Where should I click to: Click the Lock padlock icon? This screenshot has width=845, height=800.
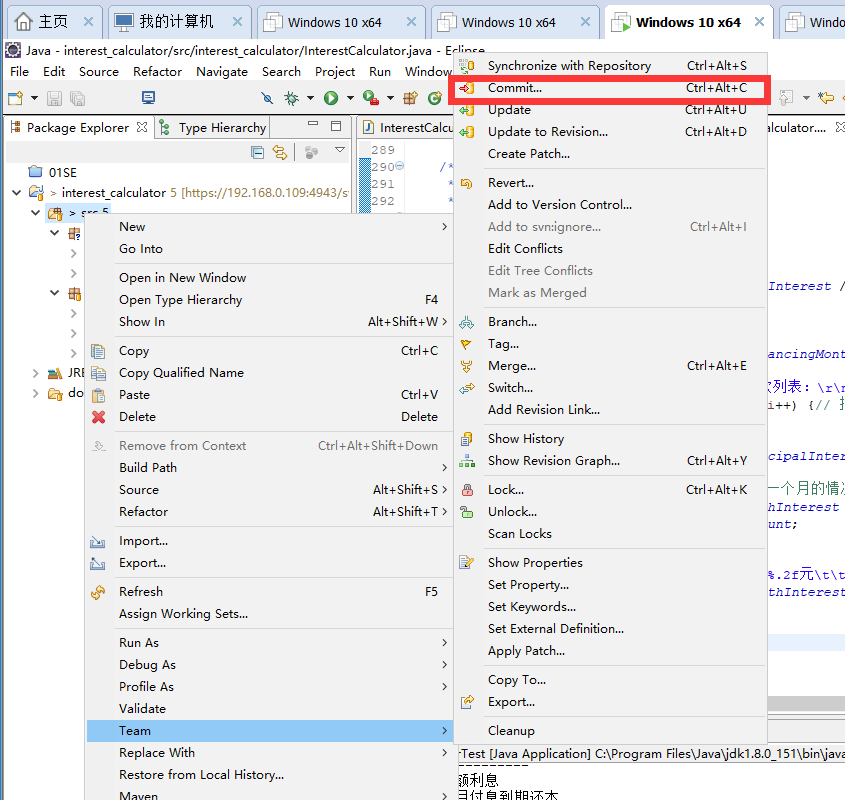click(x=468, y=490)
